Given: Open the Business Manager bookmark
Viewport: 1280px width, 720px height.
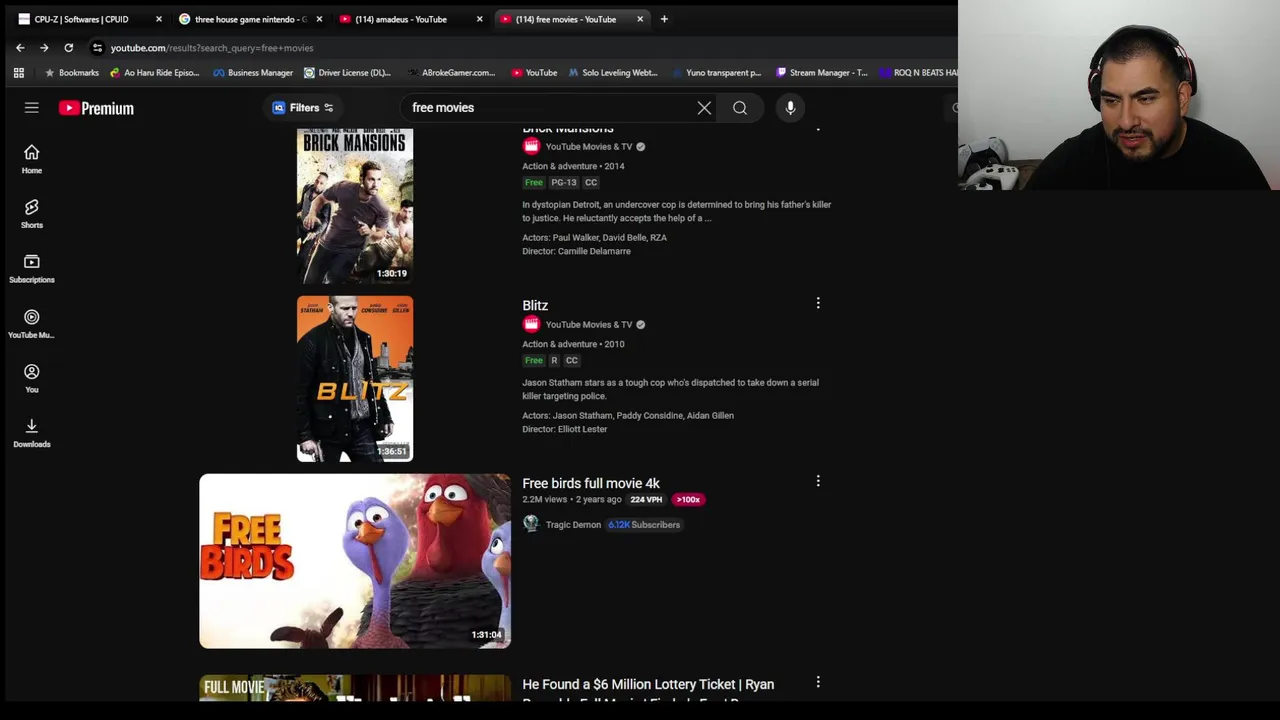Looking at the screenshot, I should 252,73.
